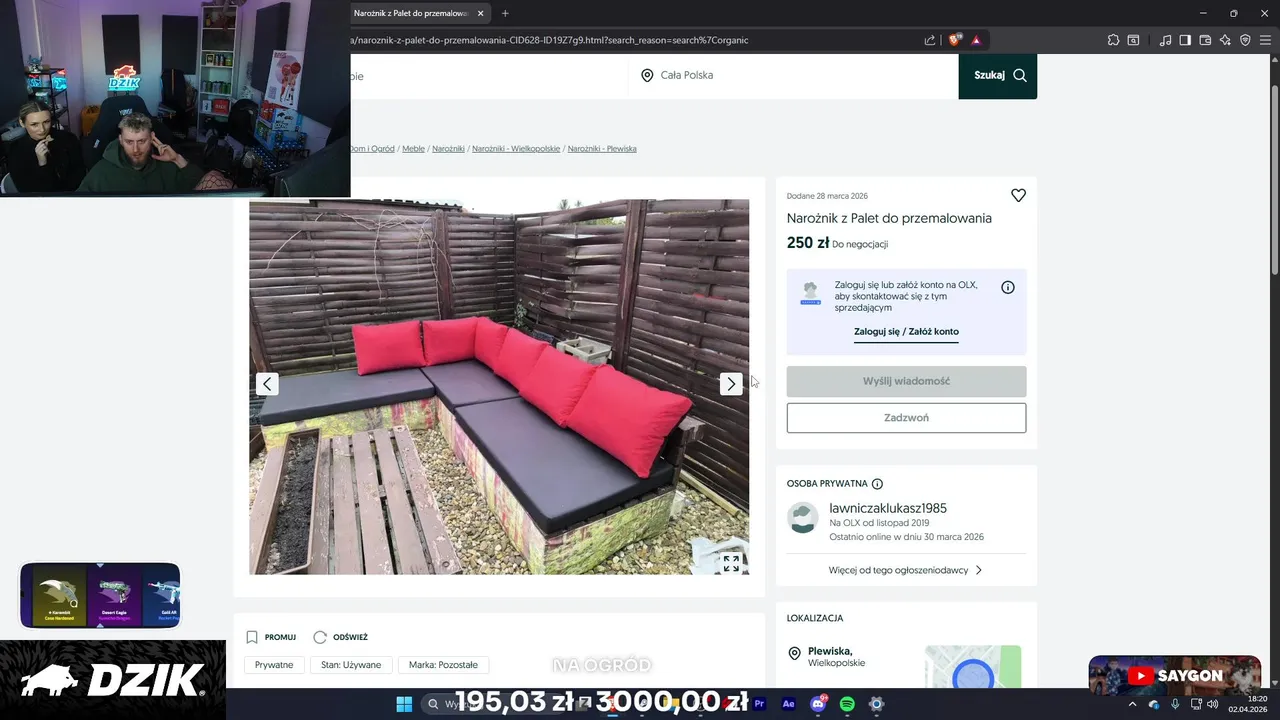Select the Narożnik z Palet browser tab
This screenshot has width=1280, height=720.
pos(411,13)
